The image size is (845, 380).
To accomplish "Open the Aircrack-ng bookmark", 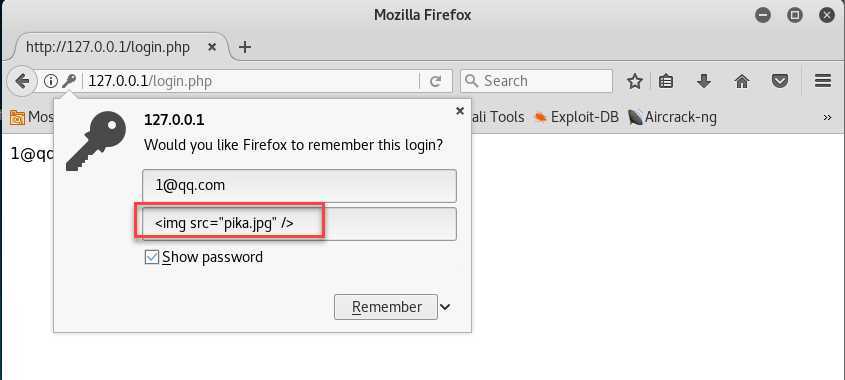I will point(673,116).
